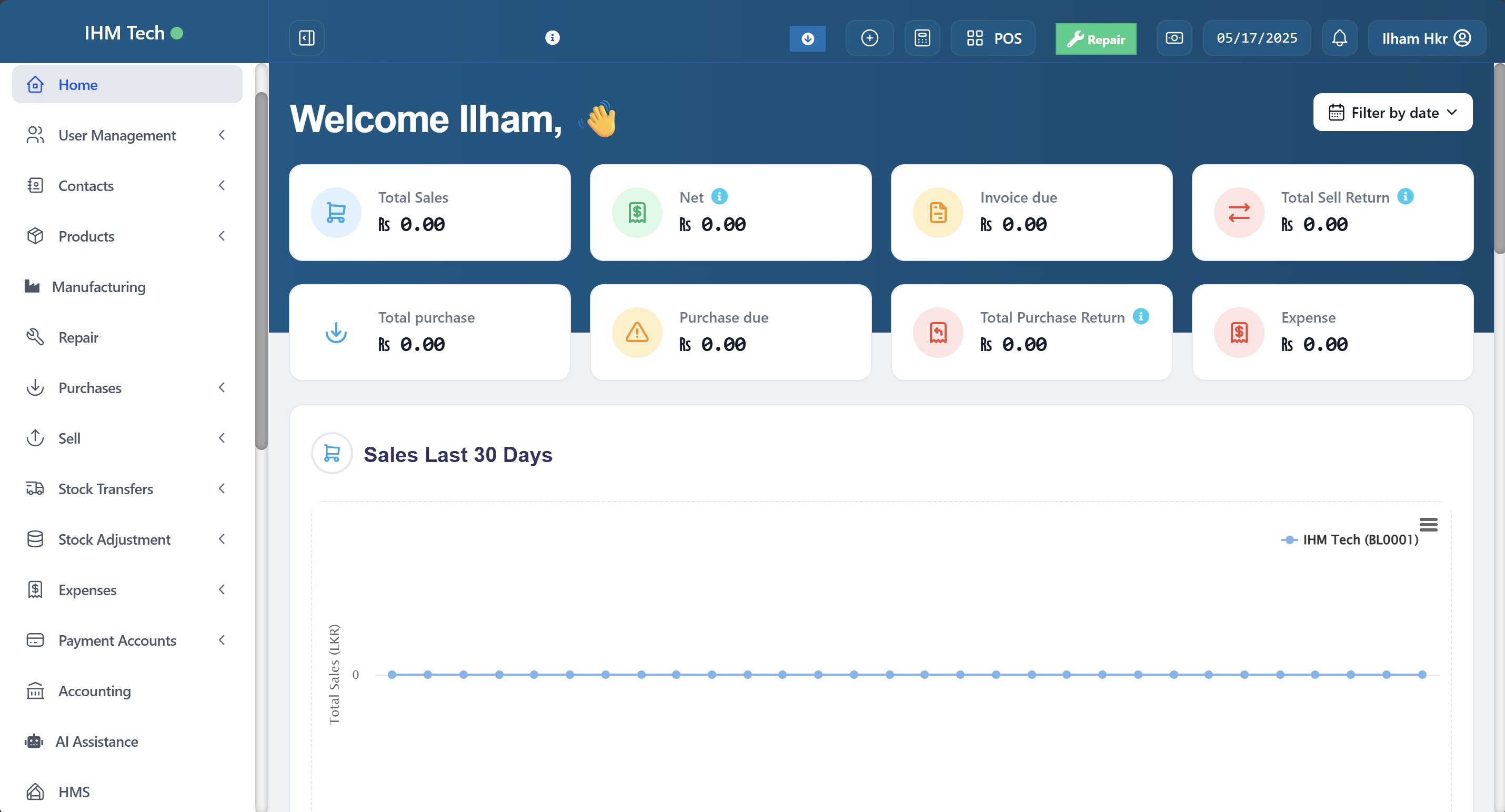This screenshot has width=1505, height=812.
Task: Click Stock Transfers truck icon
Action: [35, 489]
